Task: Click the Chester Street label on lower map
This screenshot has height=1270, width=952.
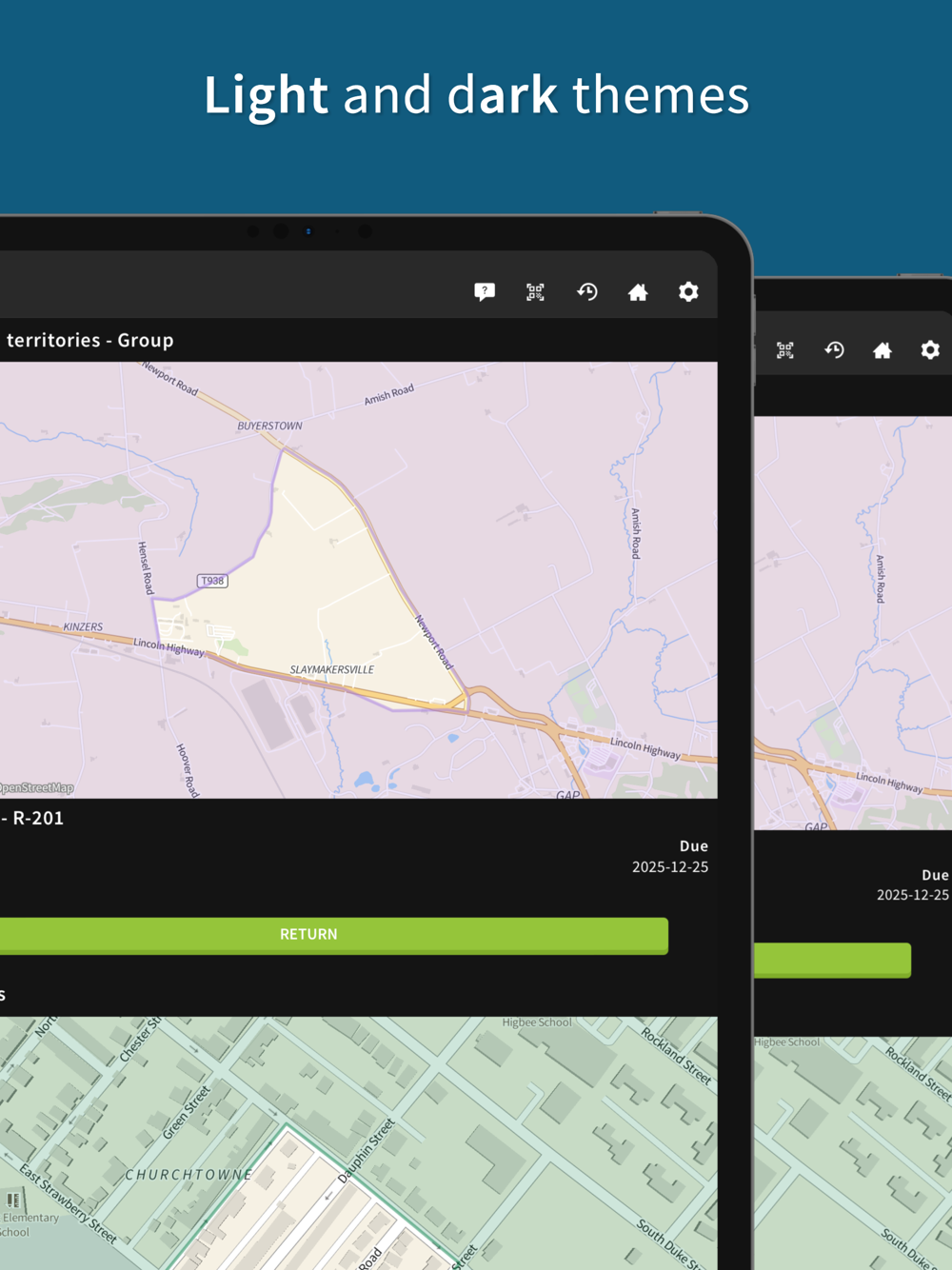Action: click(140, 1041)
